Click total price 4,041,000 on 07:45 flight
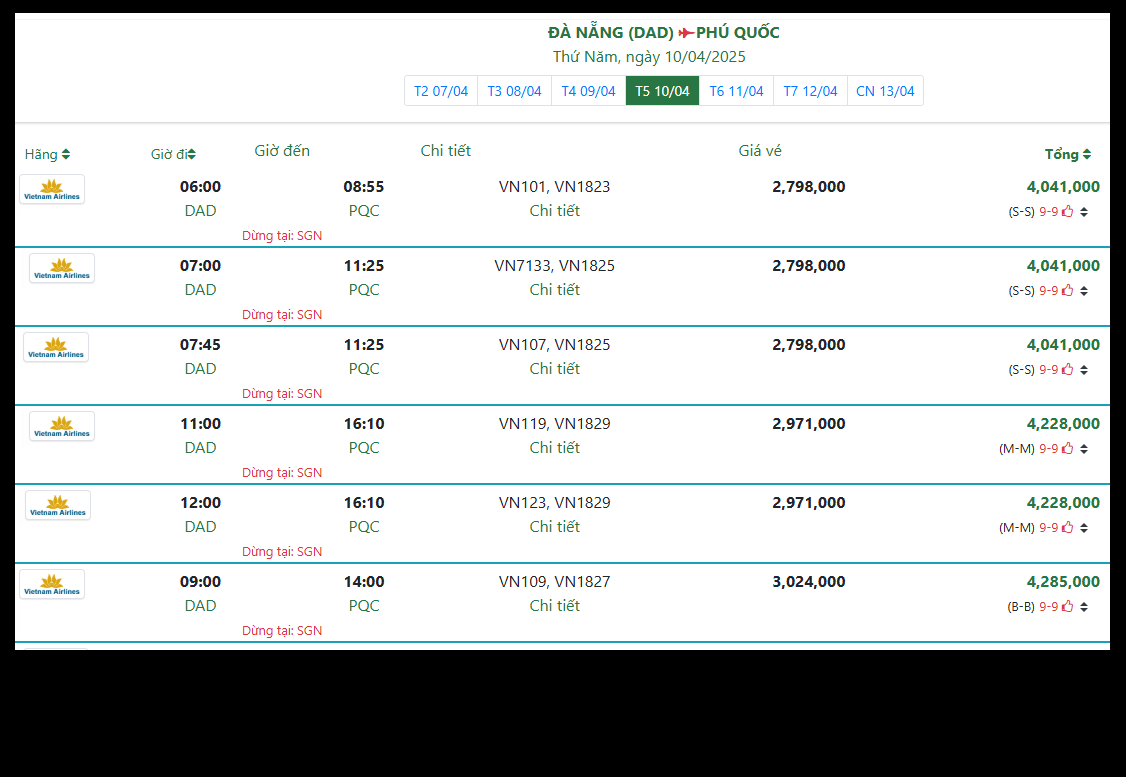 point(1062,345)
